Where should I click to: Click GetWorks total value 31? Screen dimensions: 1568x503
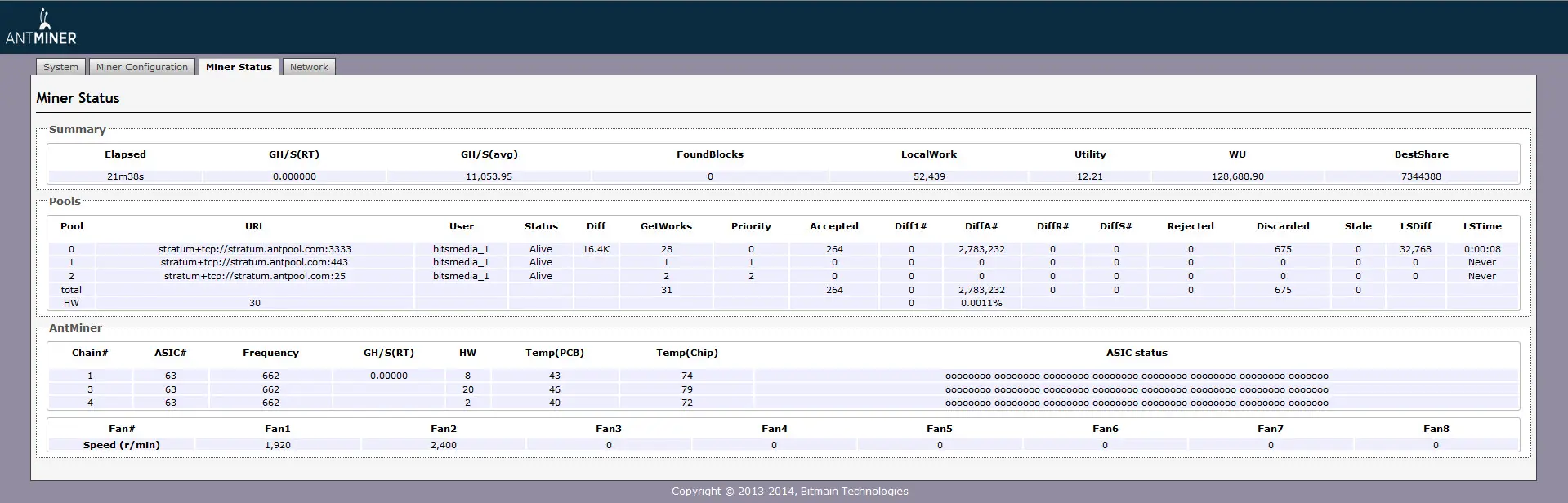(667, 290)
